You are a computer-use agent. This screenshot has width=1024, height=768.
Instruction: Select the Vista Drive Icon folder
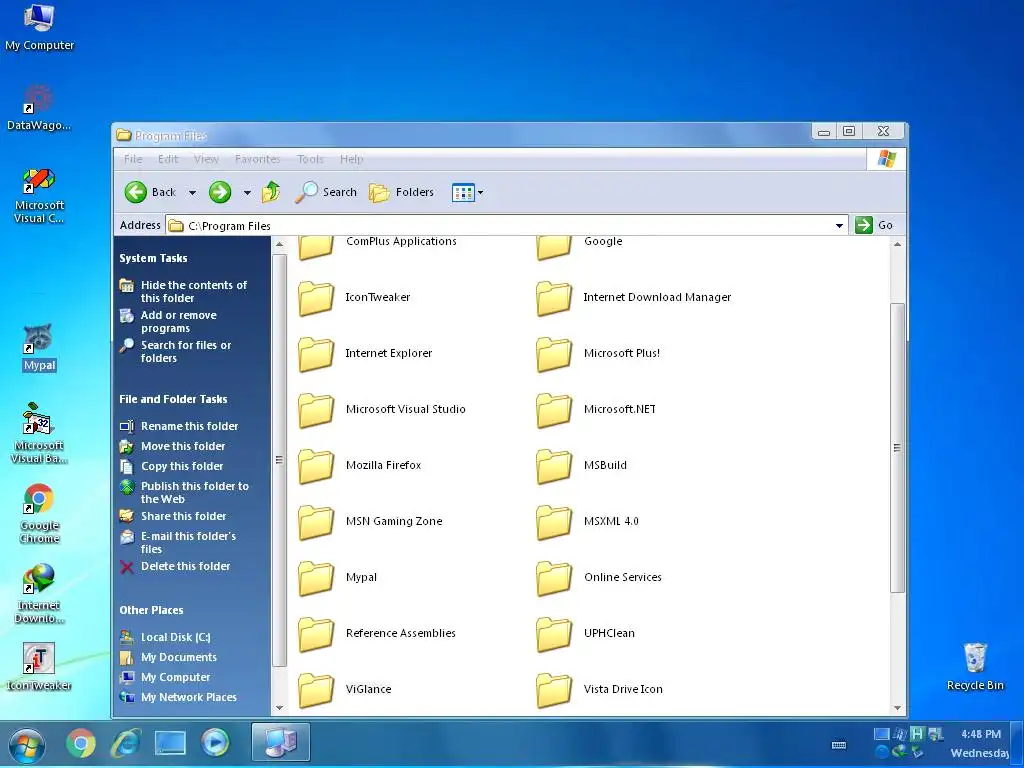point(600,690)
